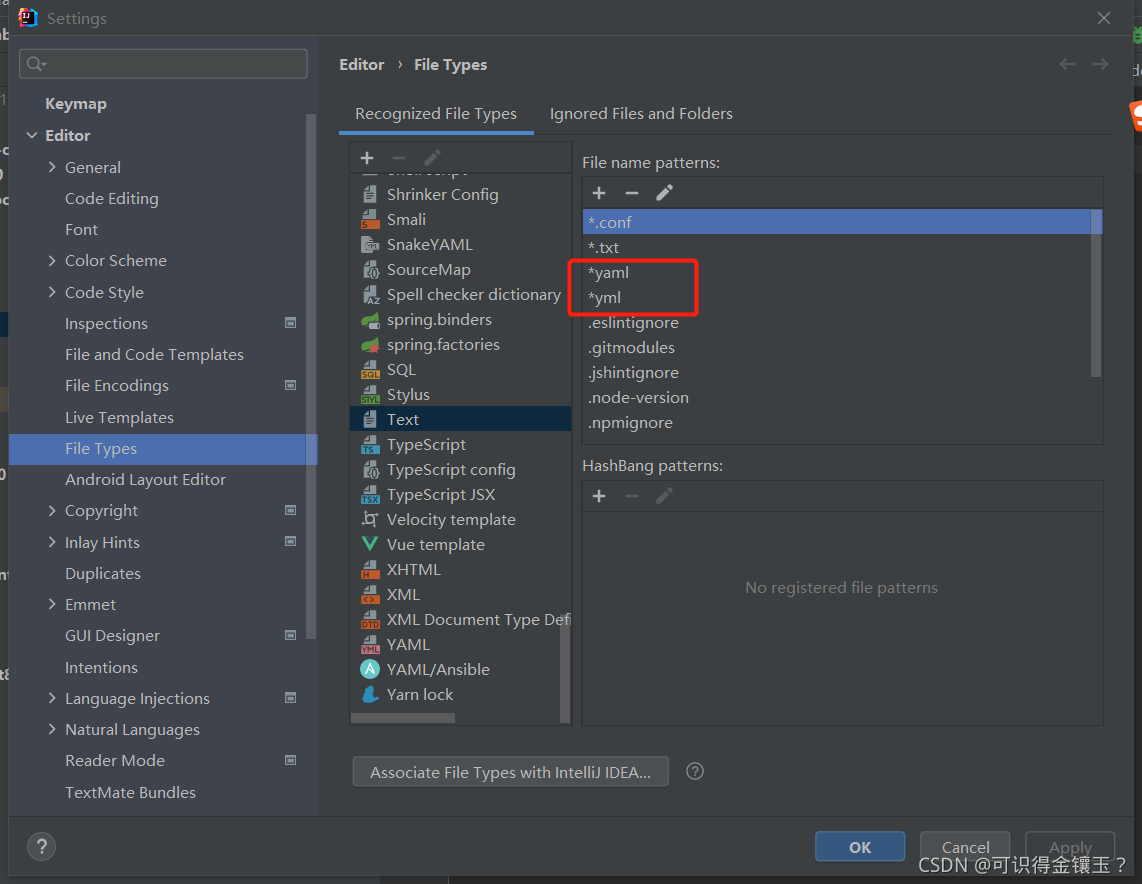The width and height of the screenshot is (1142, 884).
Task: Expand the Inlay Hints node
Action: click(x=52, y=542)
